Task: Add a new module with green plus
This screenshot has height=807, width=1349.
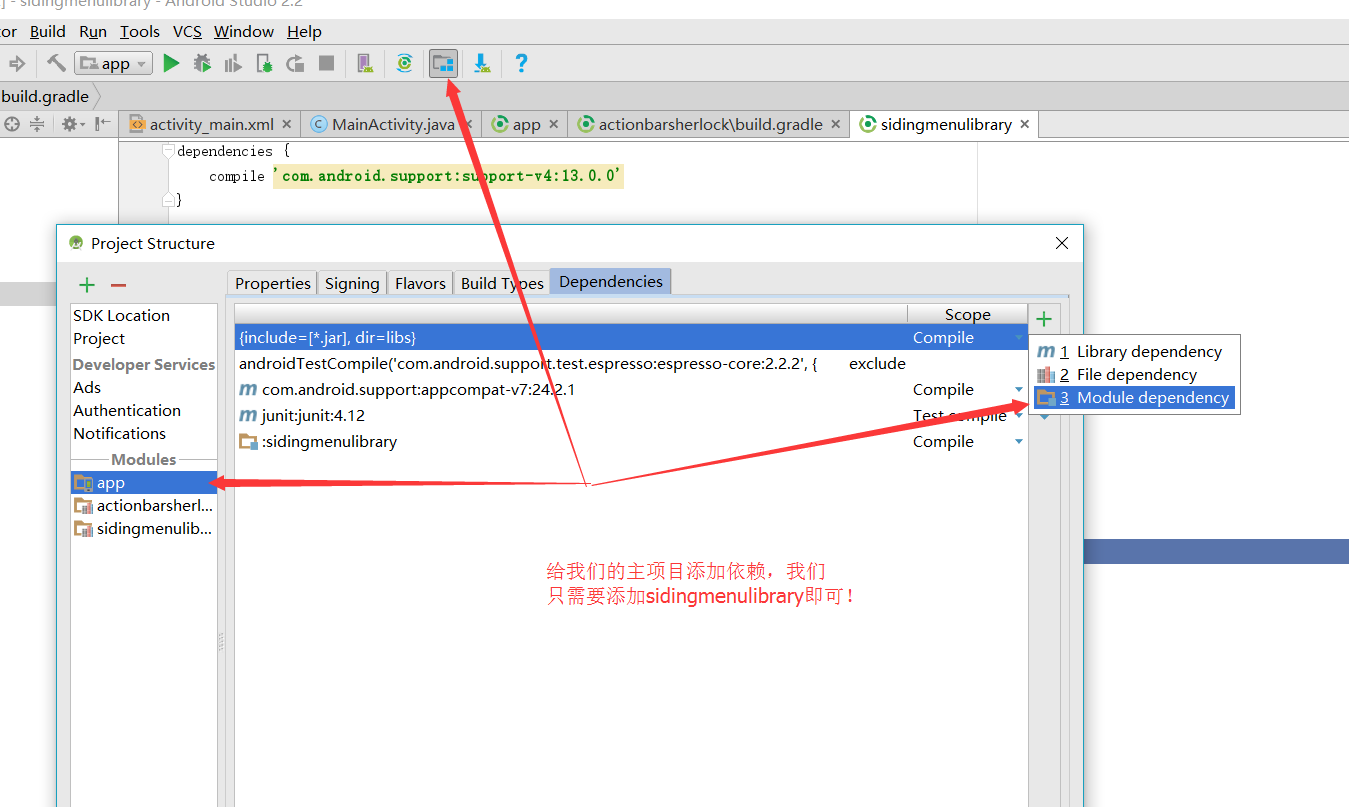Action: (x=87, y=285)
